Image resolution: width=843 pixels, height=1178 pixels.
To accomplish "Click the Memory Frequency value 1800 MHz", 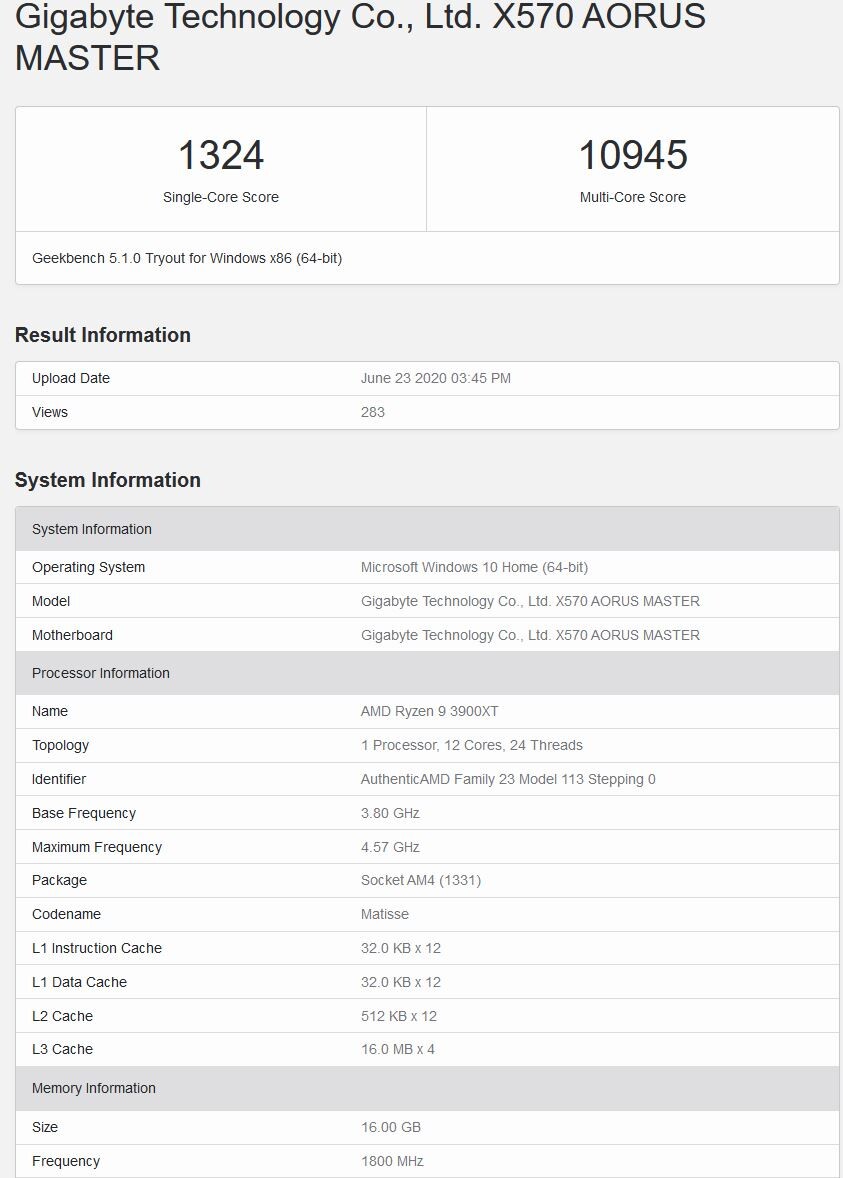I will pyautogui.click(x=392, y=1161).
